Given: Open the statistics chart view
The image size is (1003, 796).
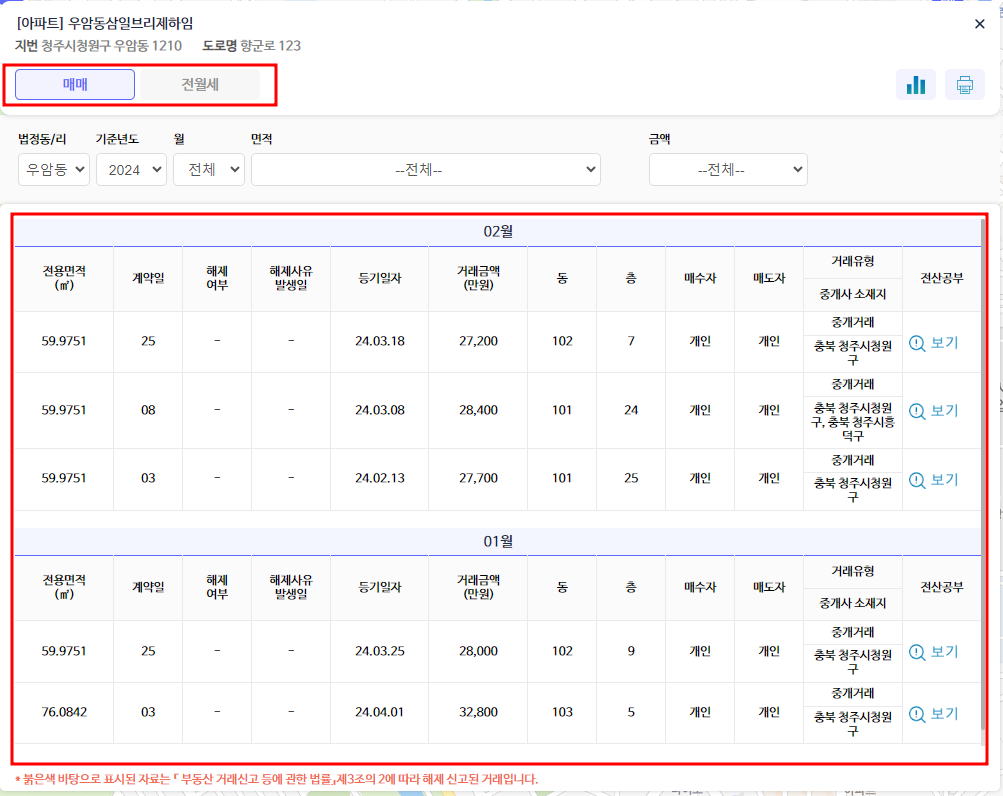Looking at the screenshot, I should 916,84.
